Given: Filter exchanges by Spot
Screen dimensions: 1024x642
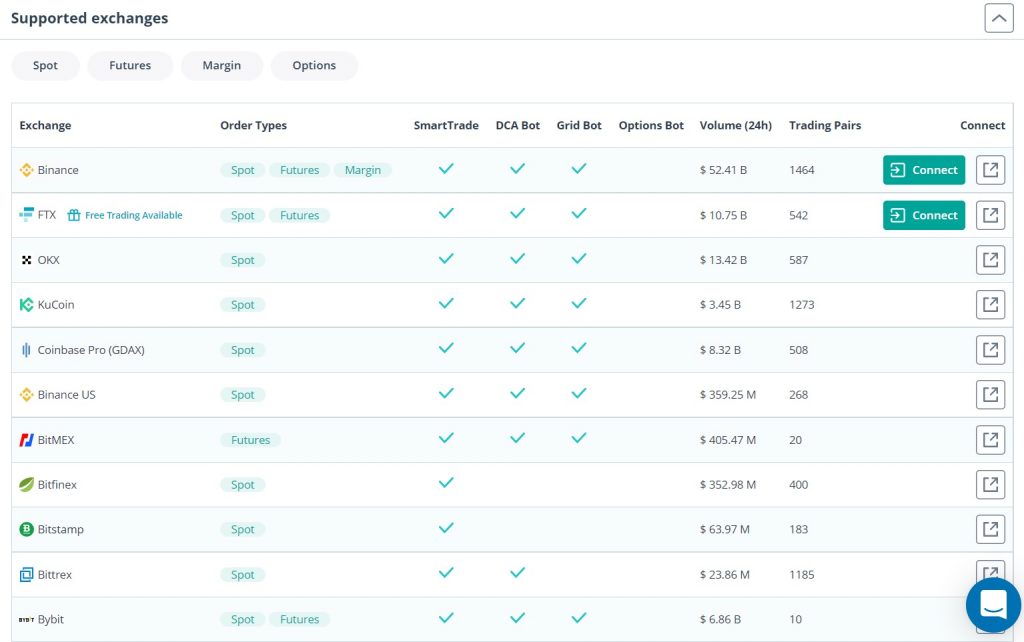Looking at the screenshot, I should [45, 66].
